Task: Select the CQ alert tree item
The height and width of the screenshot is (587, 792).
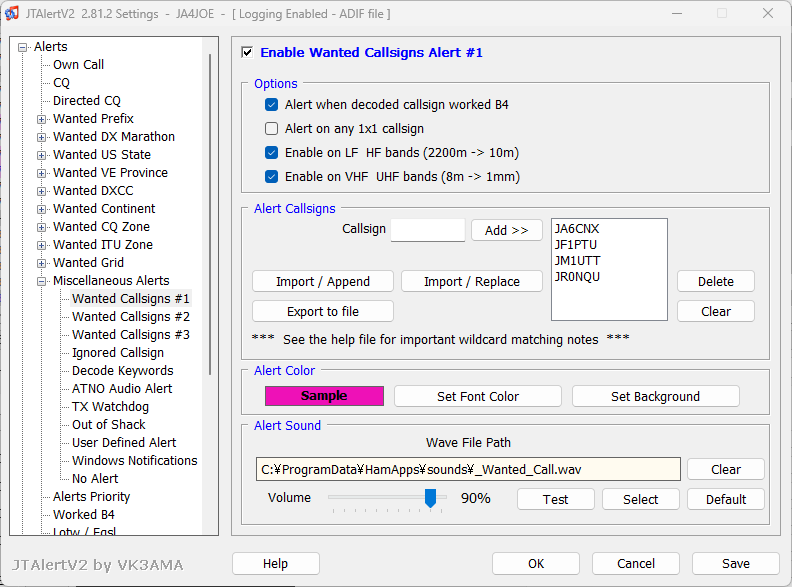Action: pyautogui.click(x=61, y=83)
